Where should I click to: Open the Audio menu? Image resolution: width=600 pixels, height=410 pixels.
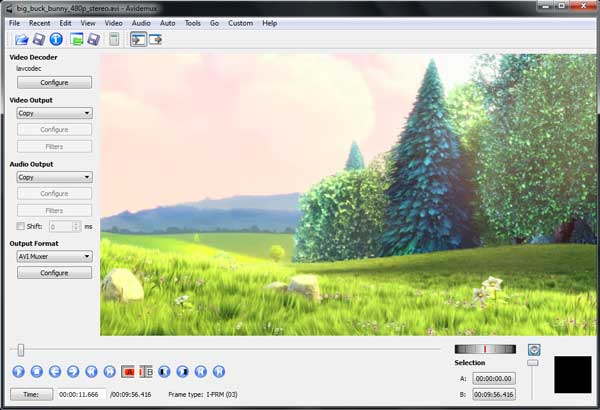tap(141, 23)
